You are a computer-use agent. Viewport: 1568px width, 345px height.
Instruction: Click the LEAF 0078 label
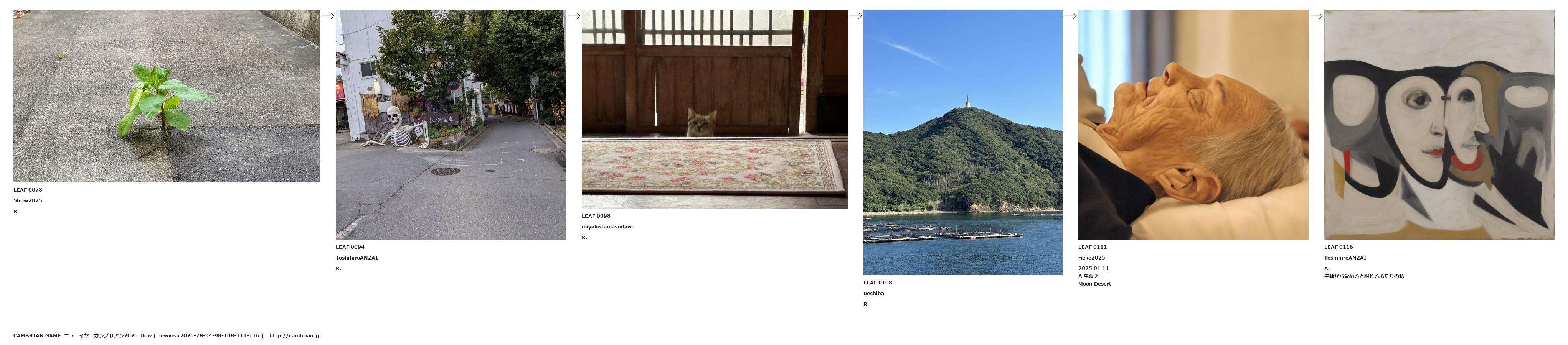27,190
